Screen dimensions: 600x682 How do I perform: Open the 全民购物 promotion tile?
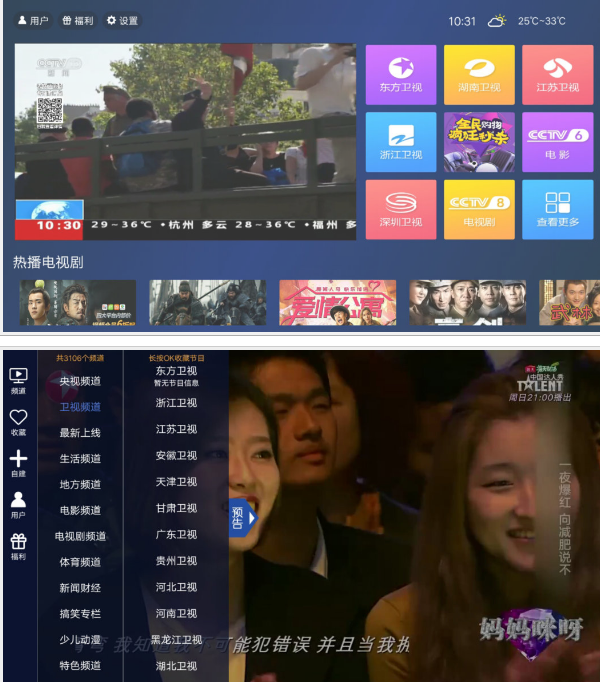tap(479, 142)
